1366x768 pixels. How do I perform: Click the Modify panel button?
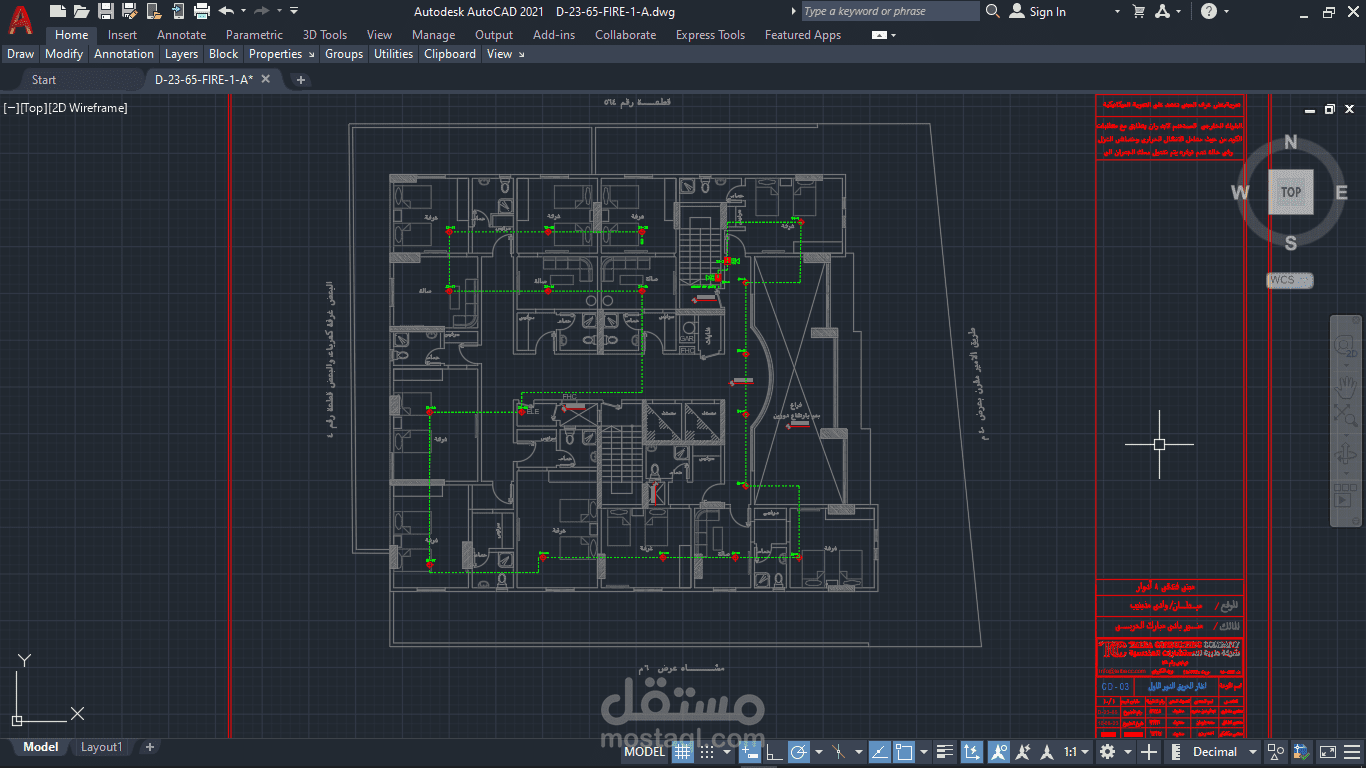point(64,54)
